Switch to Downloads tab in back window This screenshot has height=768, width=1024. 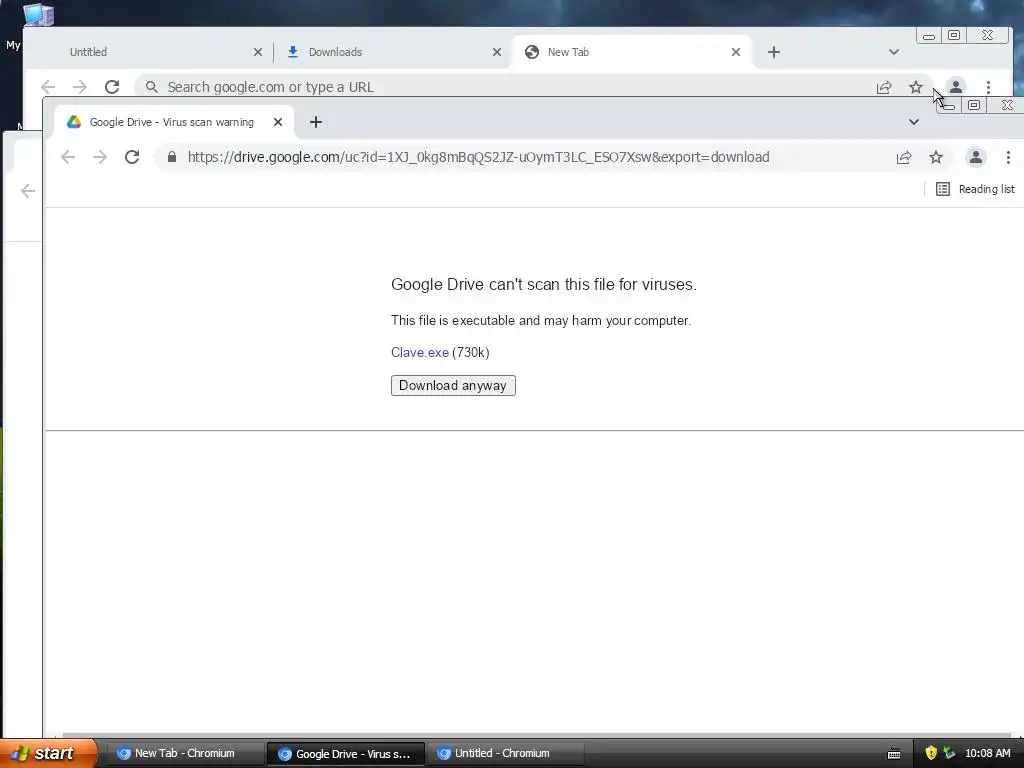[334, 52]
